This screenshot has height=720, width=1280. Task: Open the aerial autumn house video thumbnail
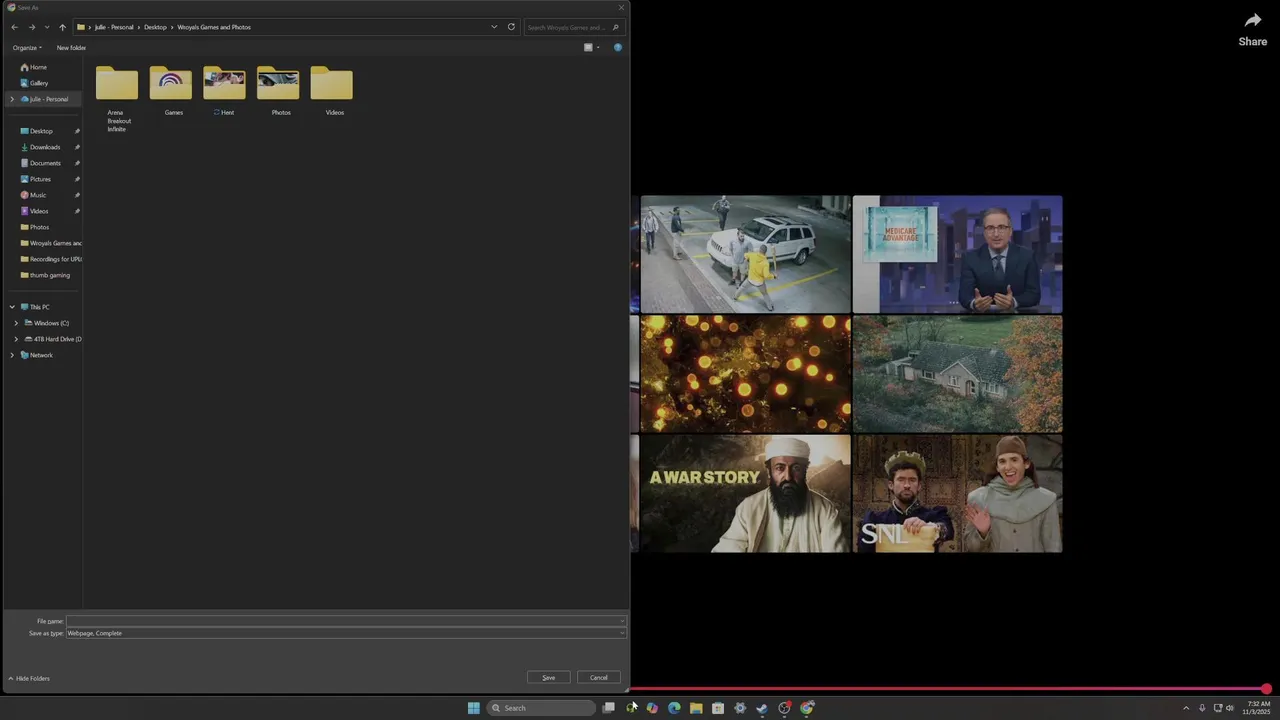pyautogui.click(x=957, y=373)
